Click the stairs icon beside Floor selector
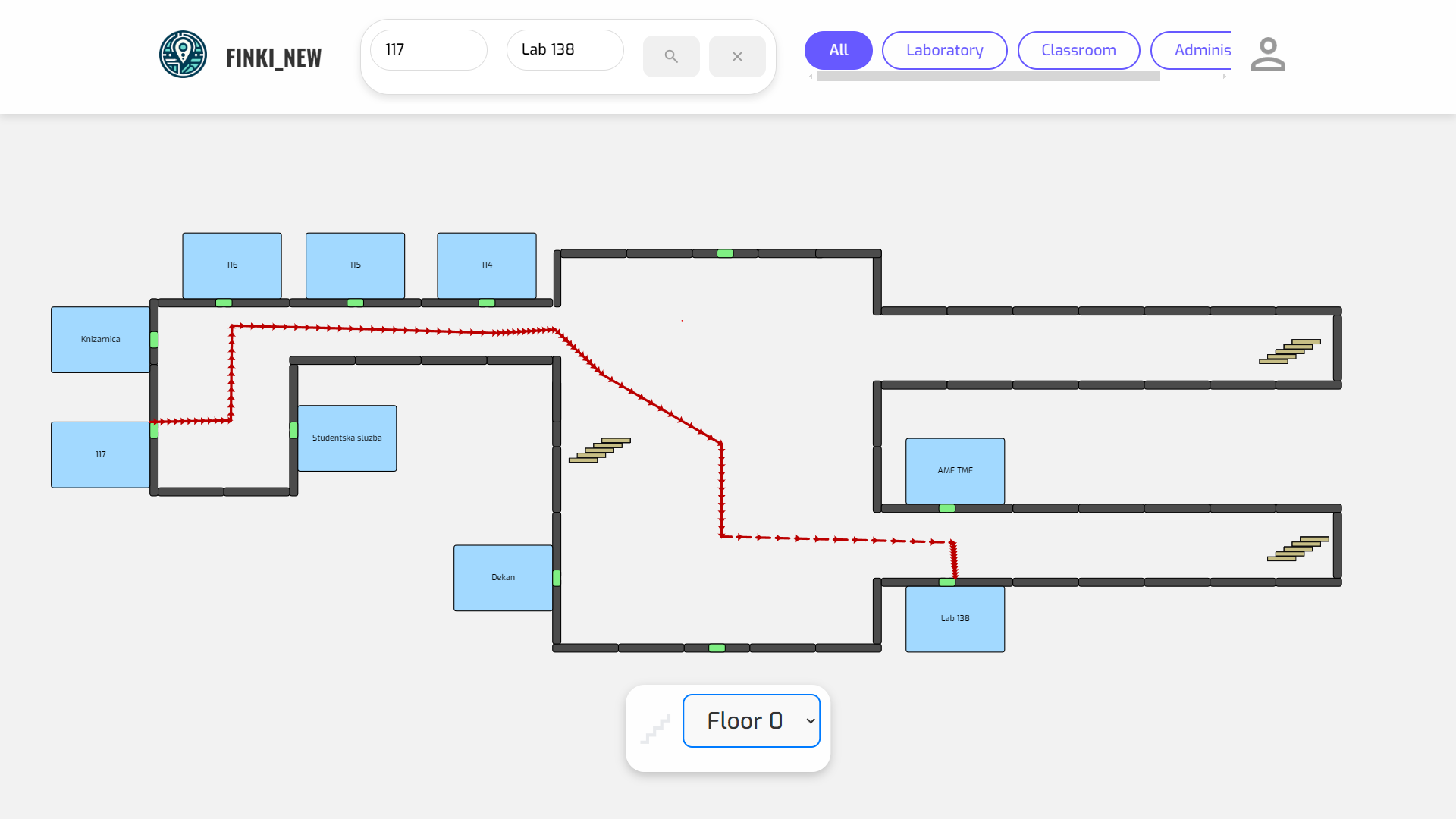Screen dimensions: 1456x819 [x=655, y=729]
